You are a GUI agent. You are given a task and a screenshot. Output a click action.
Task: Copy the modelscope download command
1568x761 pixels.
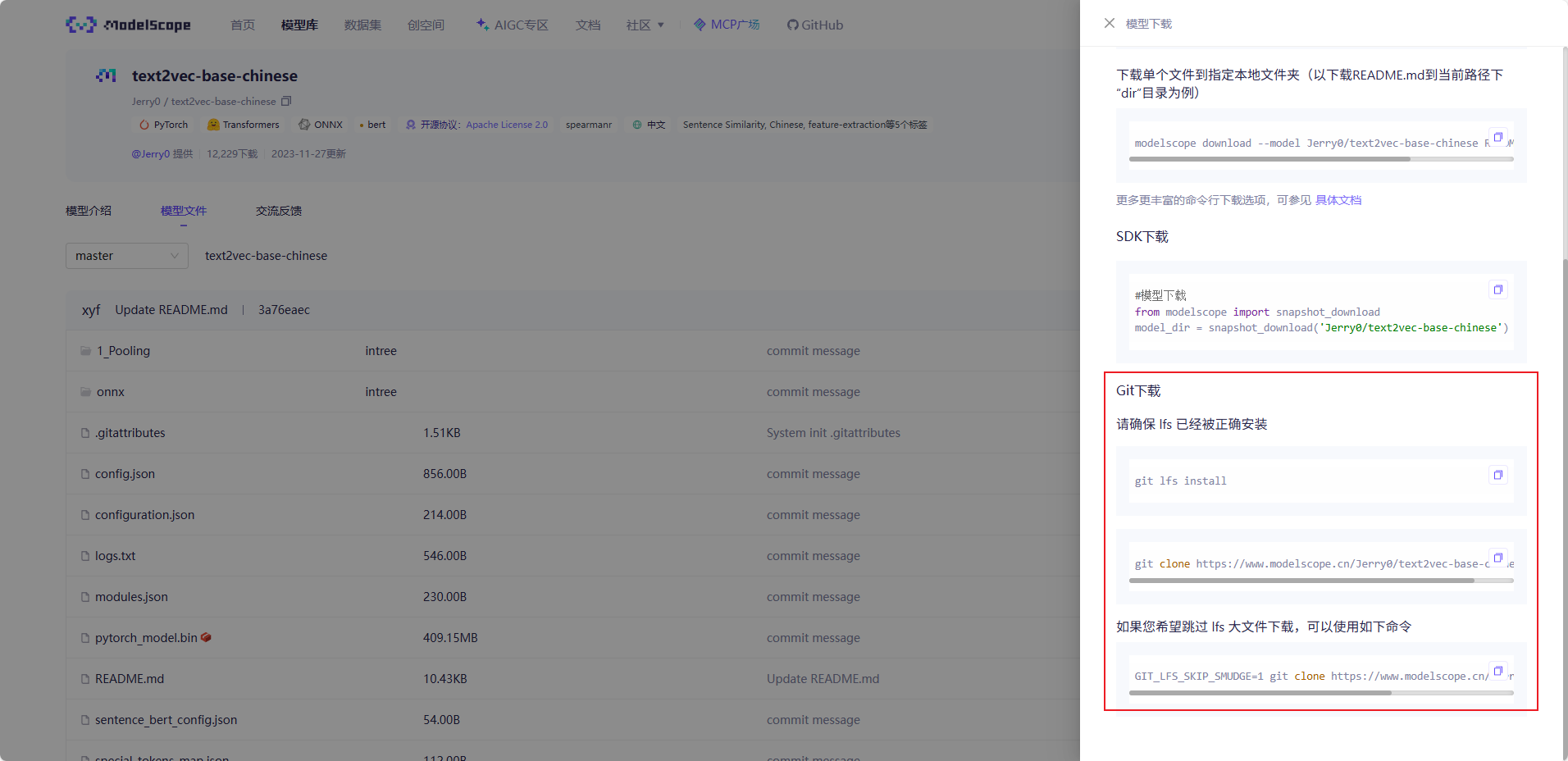[1497, 137]
